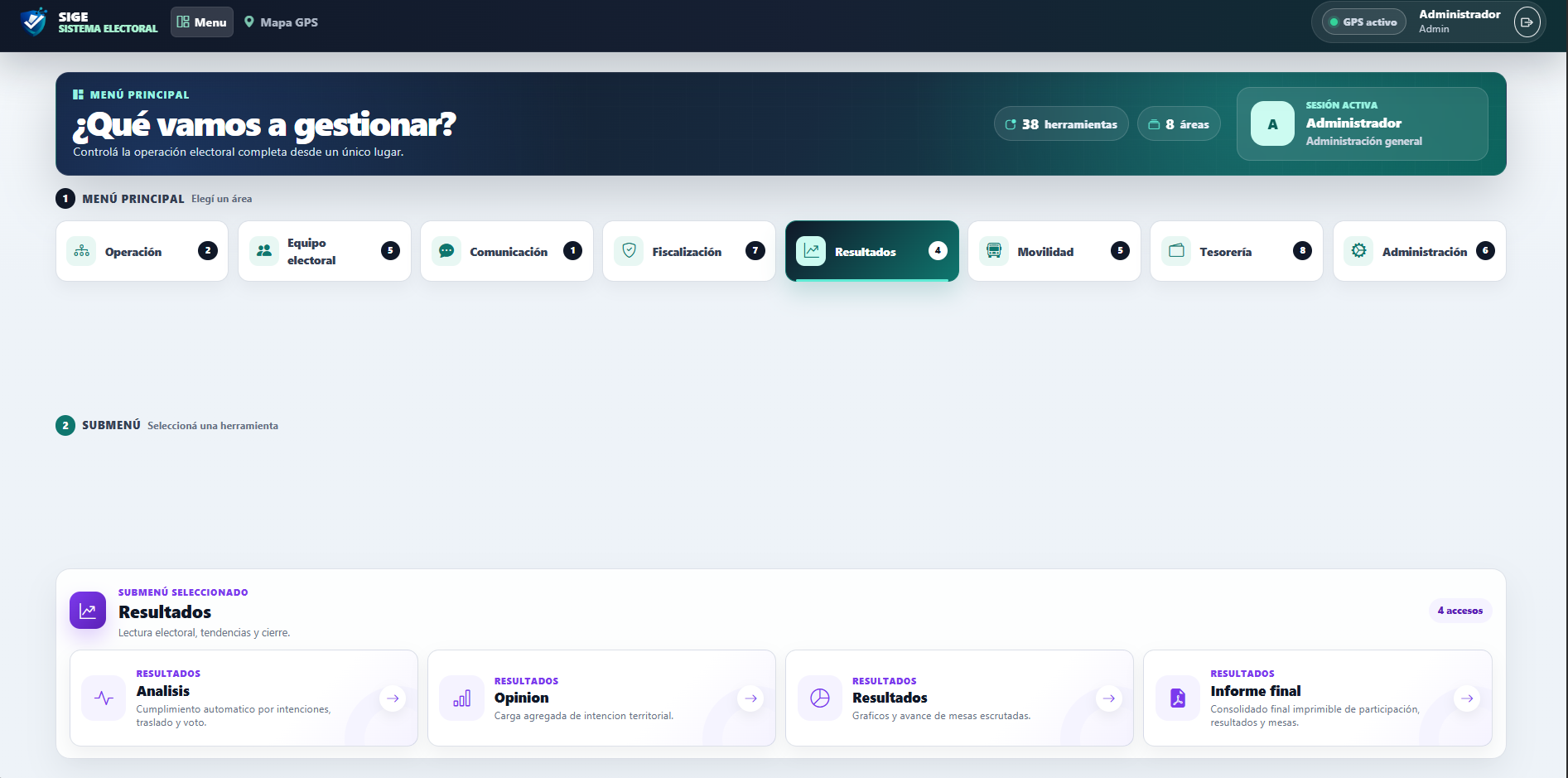This screenshot has width=1568, height=778.
Task: Click the Administración gear icon
Action: click(1359, 251)
